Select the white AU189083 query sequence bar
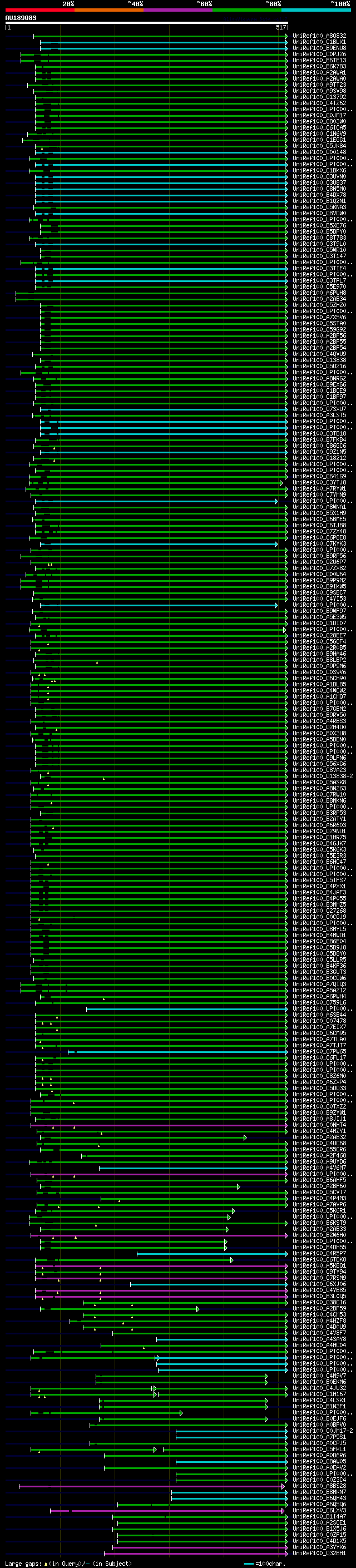This screenshot has height=1568, width=356. (147, 22)
